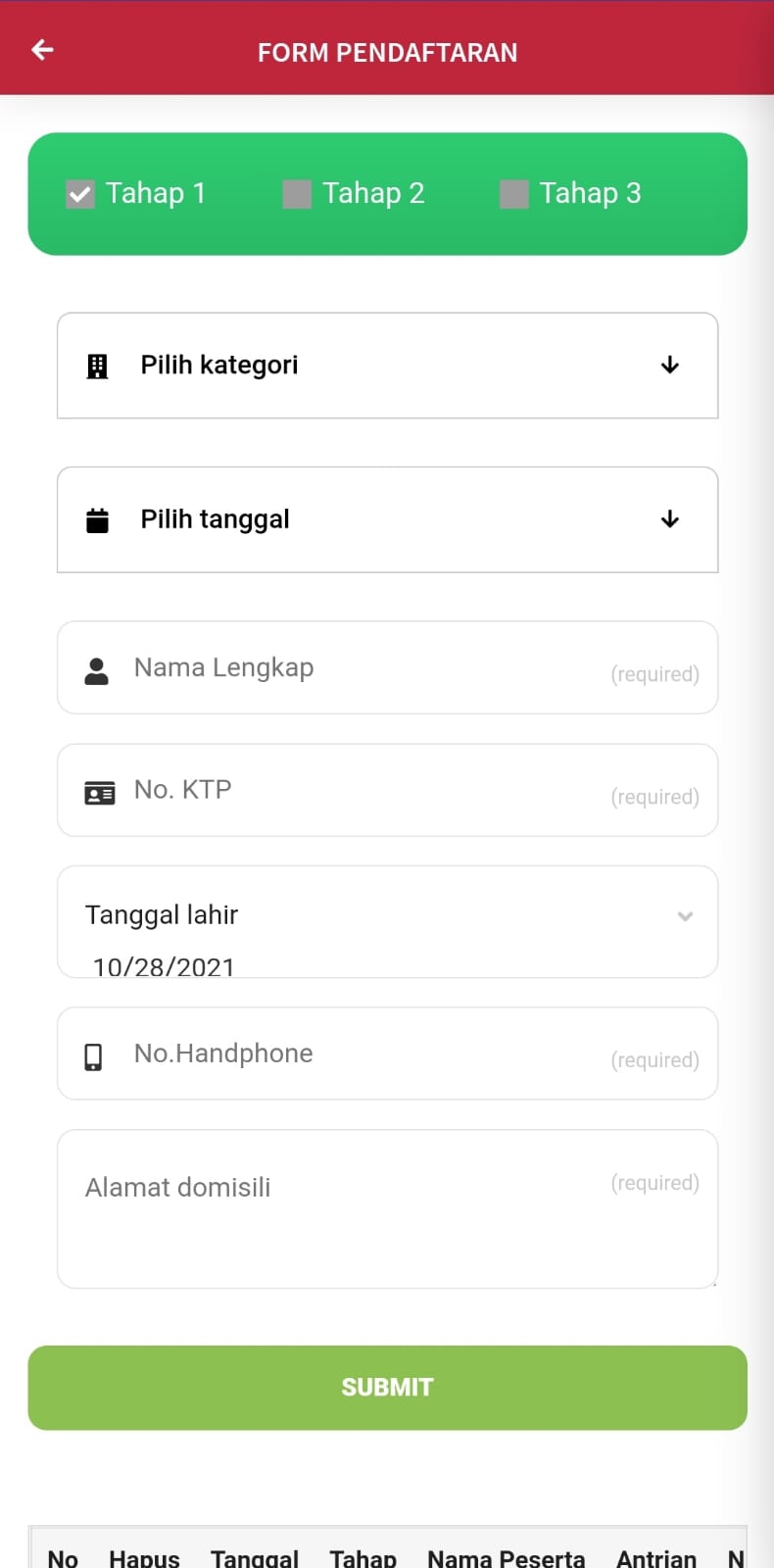Viewport: 774px width, 1568px height.
Task: Click the building icon beside Pilih kategori
Action: pyautogui.click(x=97, y=367)
